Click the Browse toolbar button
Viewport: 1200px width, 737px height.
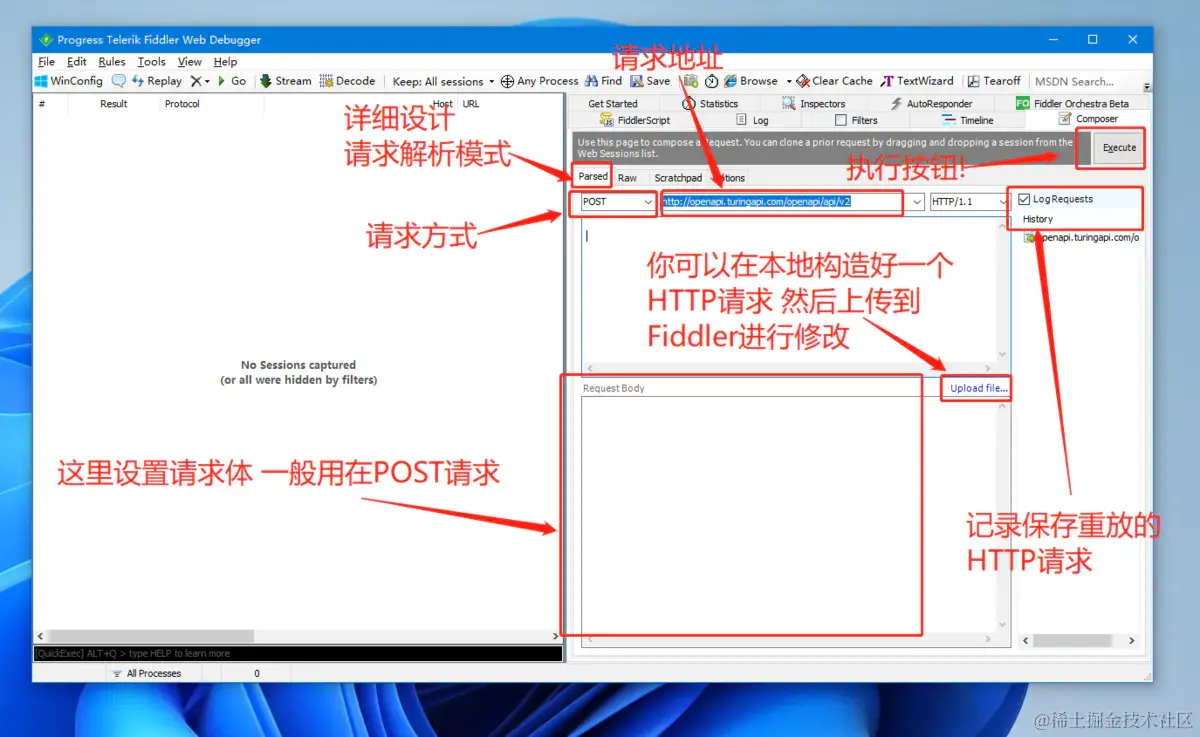pyautogui.click(x=751, y=81)
